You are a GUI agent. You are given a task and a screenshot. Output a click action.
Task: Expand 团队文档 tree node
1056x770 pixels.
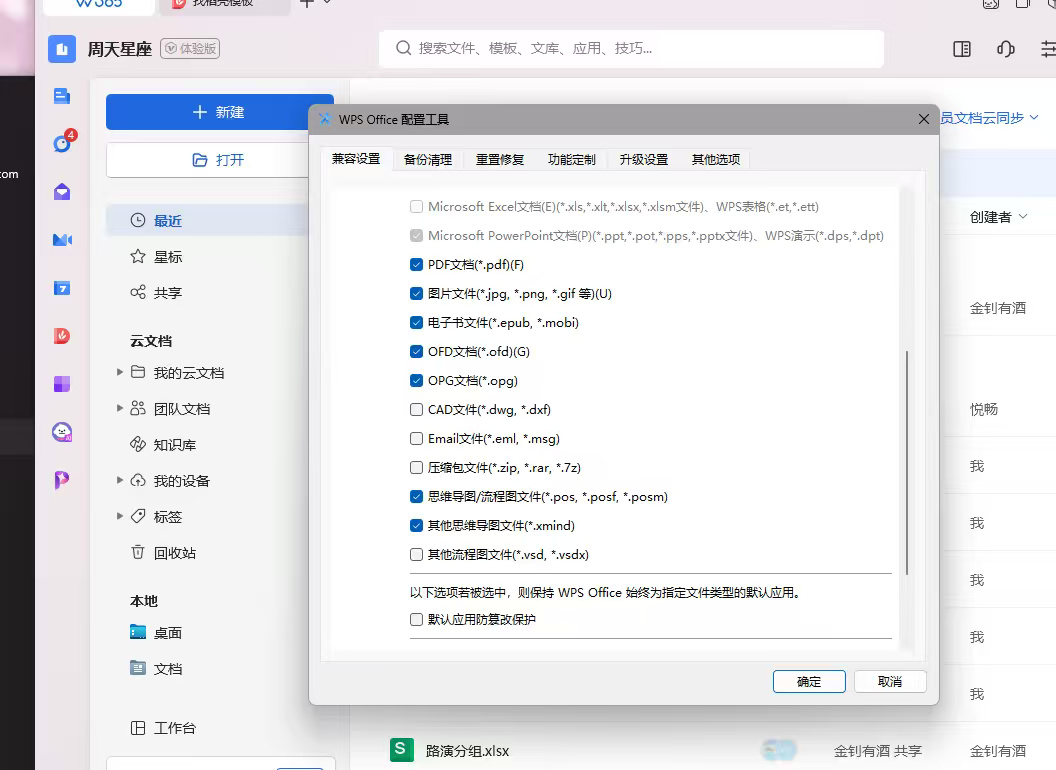tap(119, 408)
